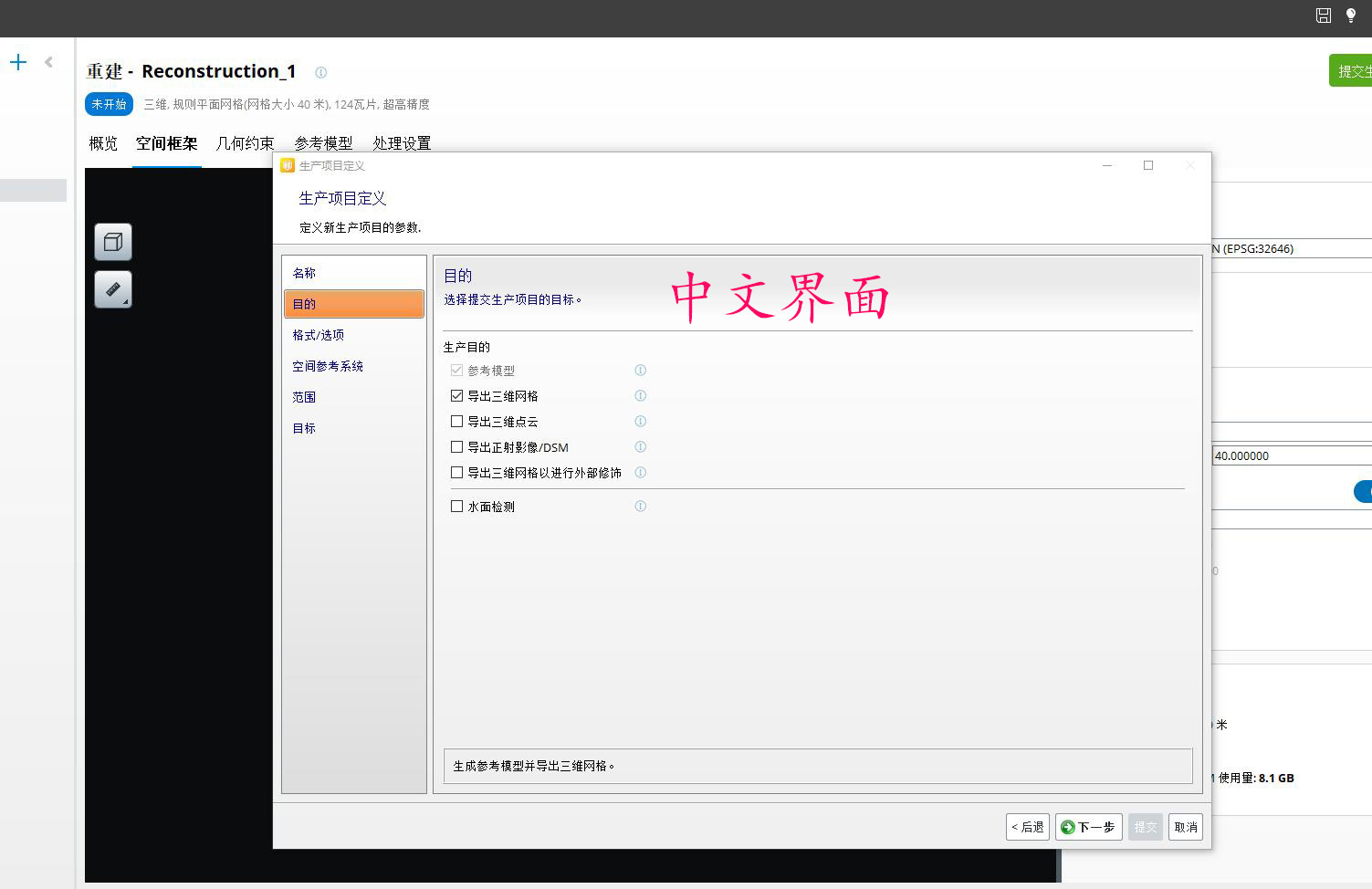This screenshot has width=1372, height=889.
Task: Select 格式/选项 step in wizard list
Action: point(354,335)
